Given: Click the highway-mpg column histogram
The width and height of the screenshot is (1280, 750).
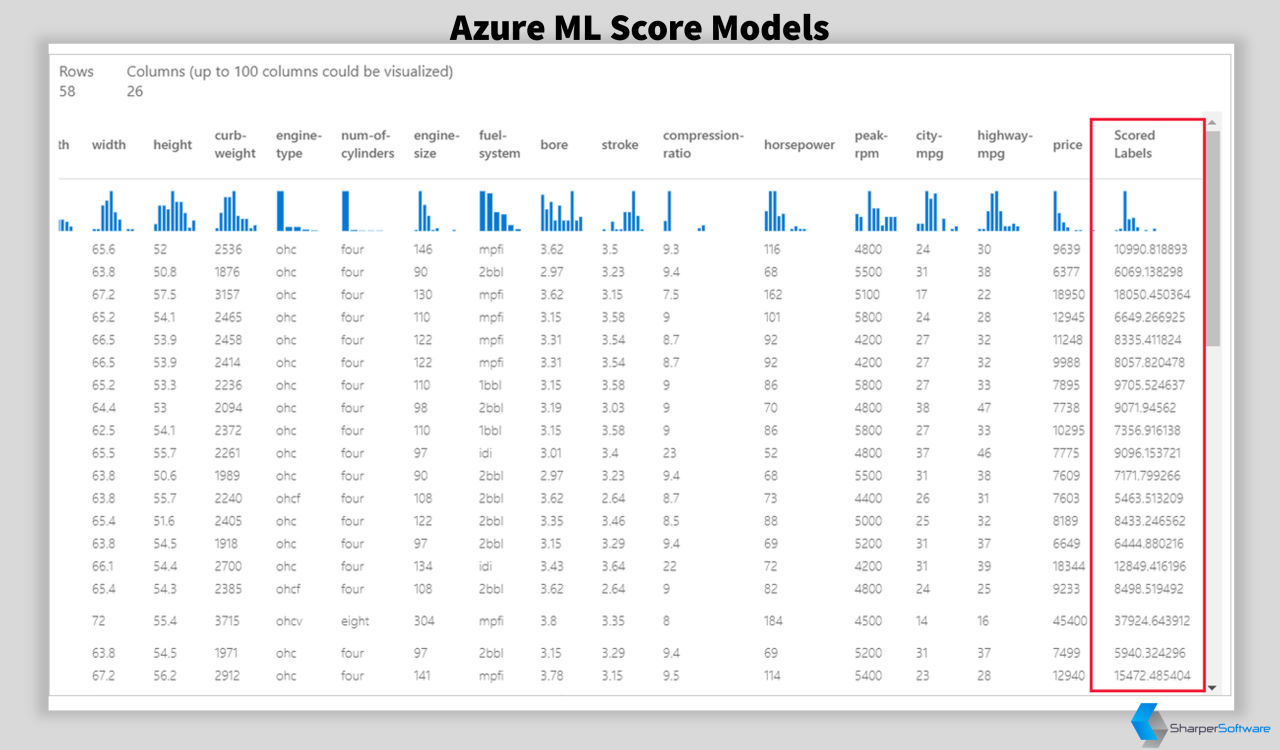Looking at the screenshot, I should tap(999, 211).
